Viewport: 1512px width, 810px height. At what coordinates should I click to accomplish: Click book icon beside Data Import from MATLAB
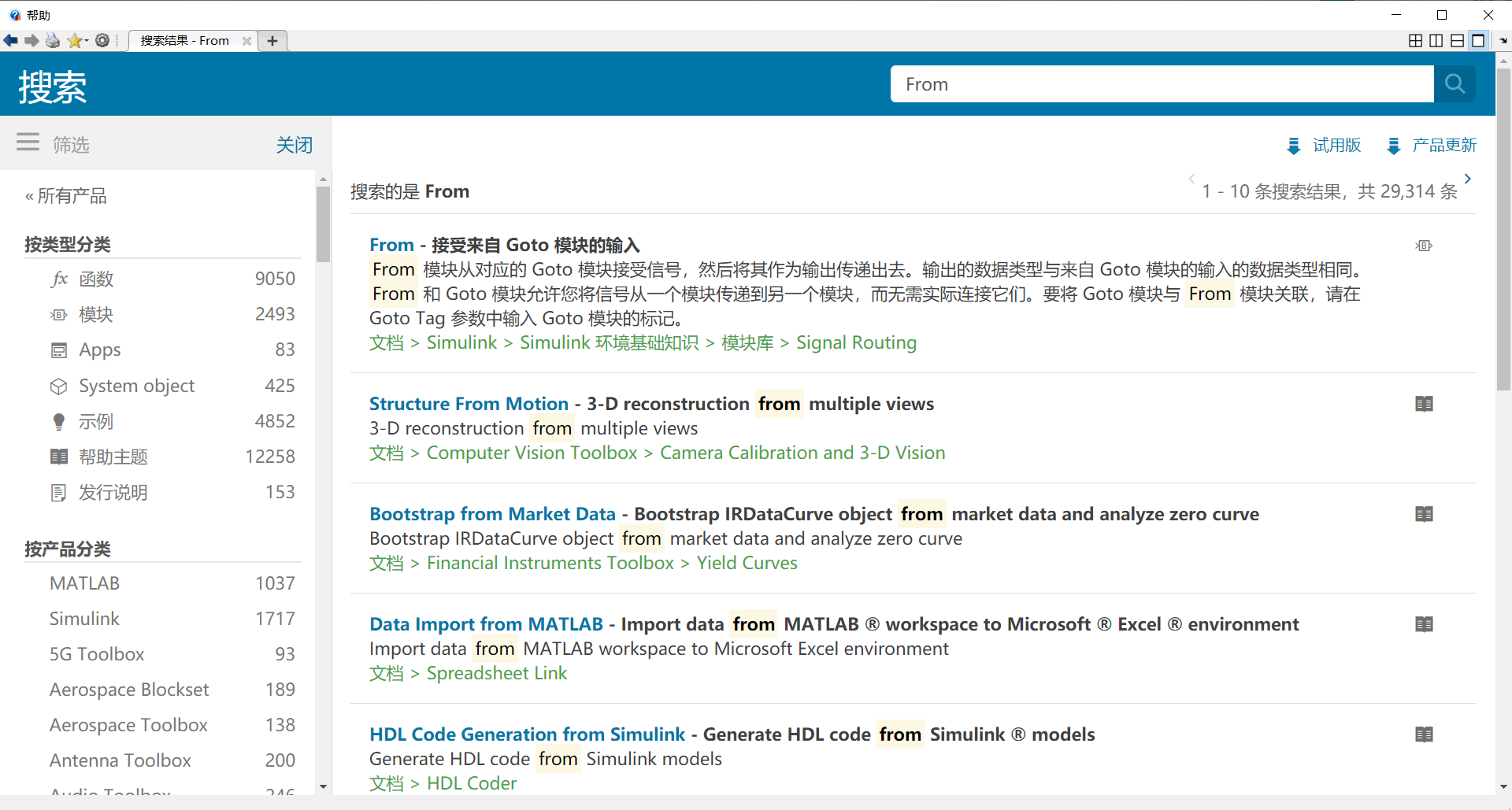[x=1424, y=624]
